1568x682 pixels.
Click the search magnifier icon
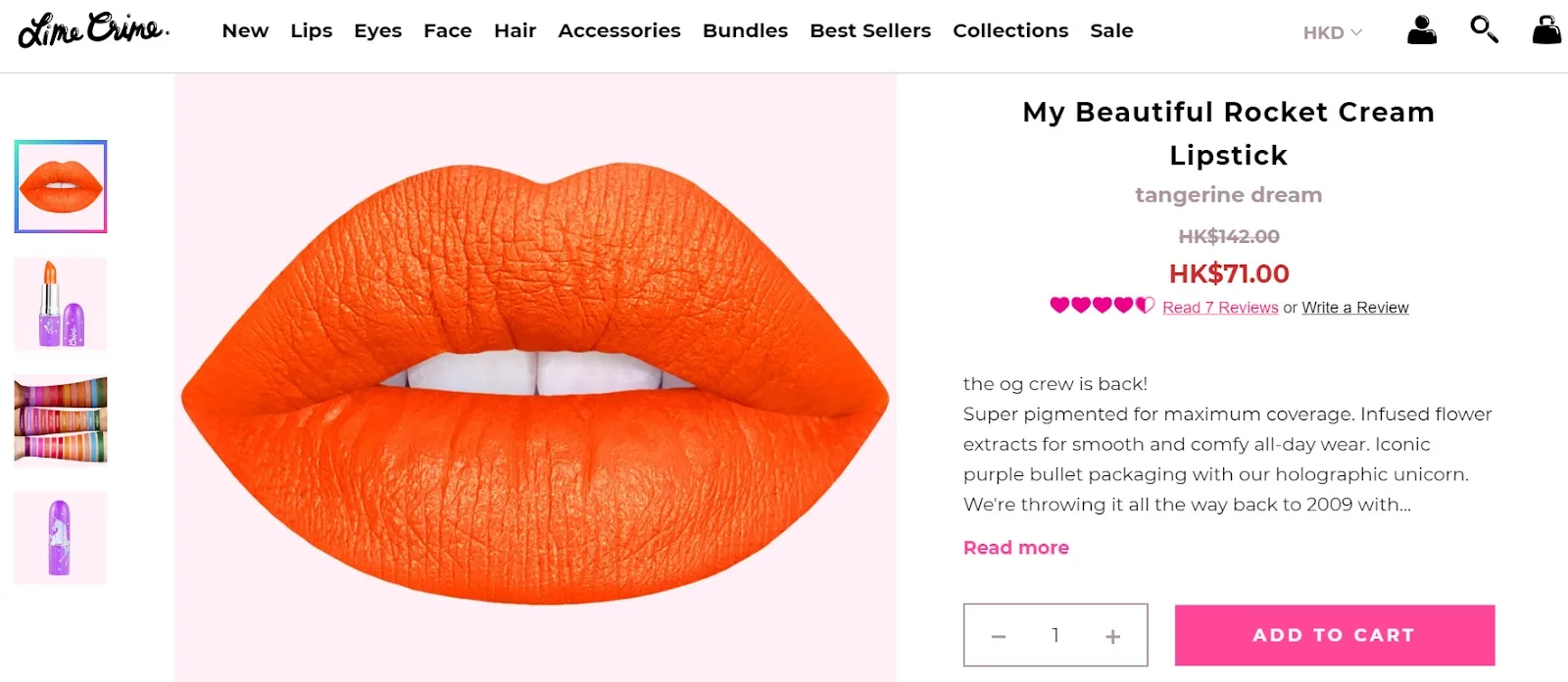(1484, 29)
